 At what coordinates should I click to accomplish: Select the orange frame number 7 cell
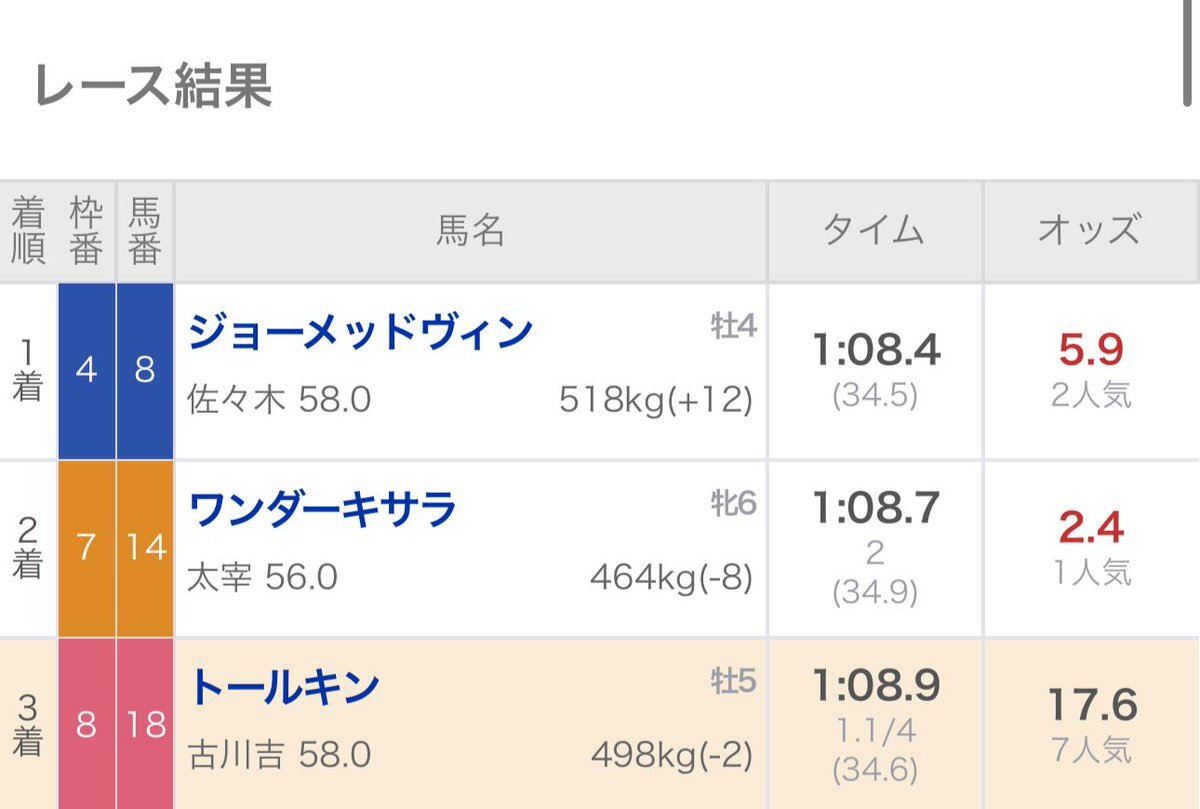point(86,549)
